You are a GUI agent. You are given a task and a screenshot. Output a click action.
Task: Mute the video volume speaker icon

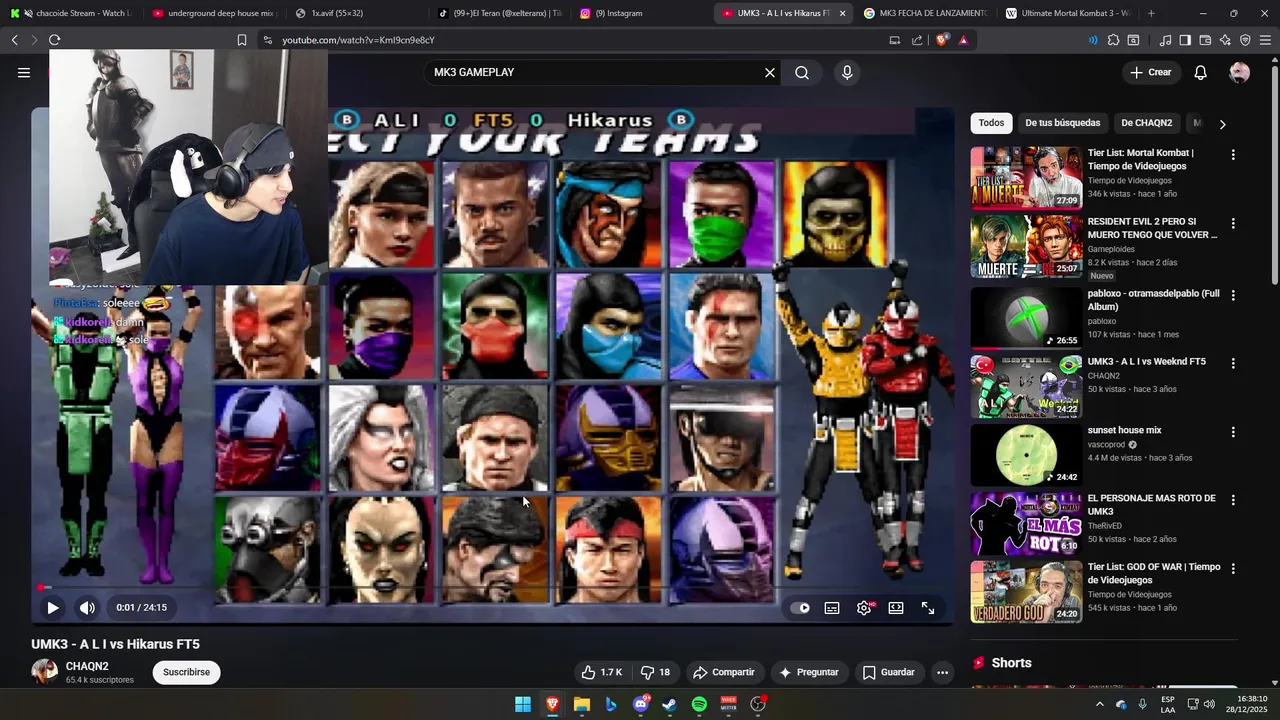(x=87, y=607)
